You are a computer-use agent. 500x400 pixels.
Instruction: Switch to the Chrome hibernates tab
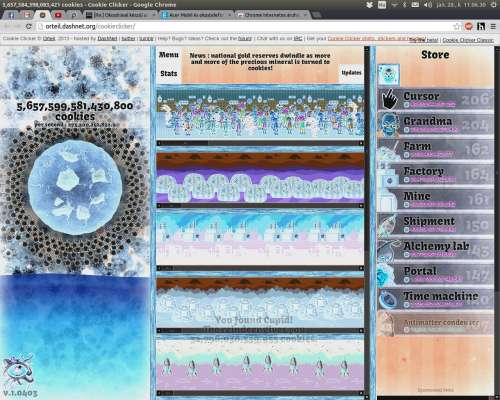(x=273, y=15)
